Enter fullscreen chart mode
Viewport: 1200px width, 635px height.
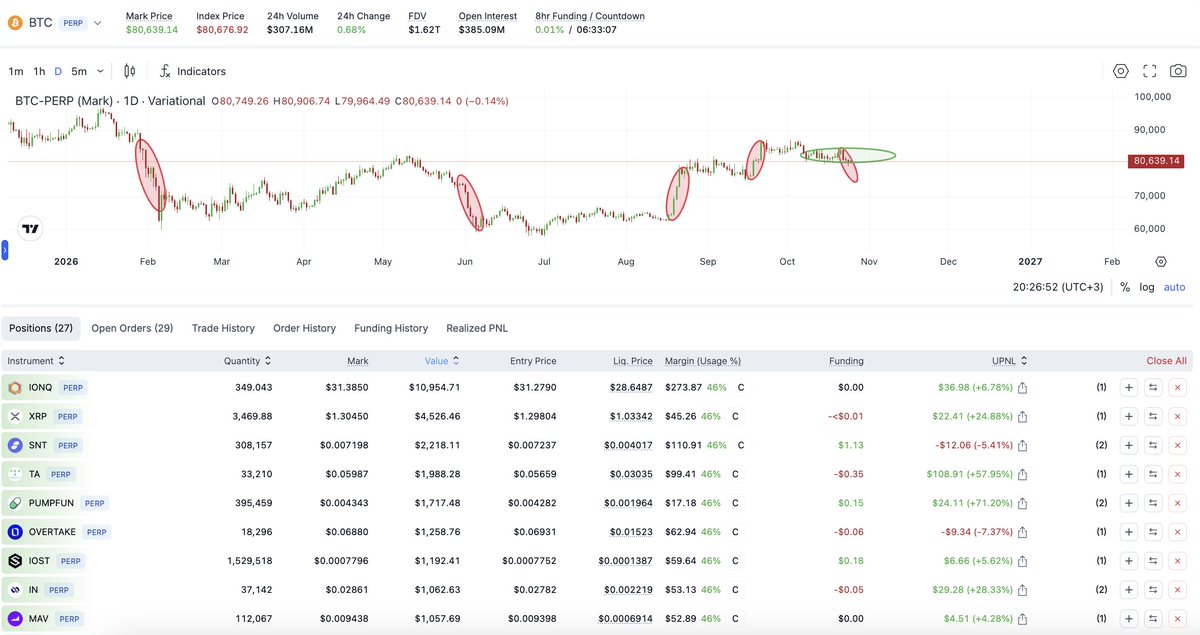pos(1150,71)
